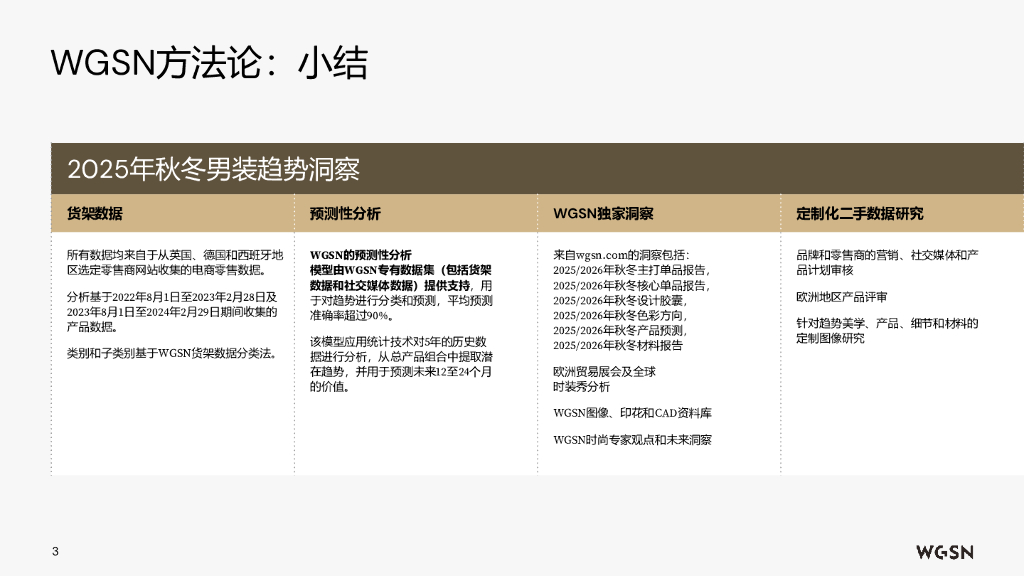Select paragraph starting '分析基于2022年8月1日'

click(x=172, y=312)
